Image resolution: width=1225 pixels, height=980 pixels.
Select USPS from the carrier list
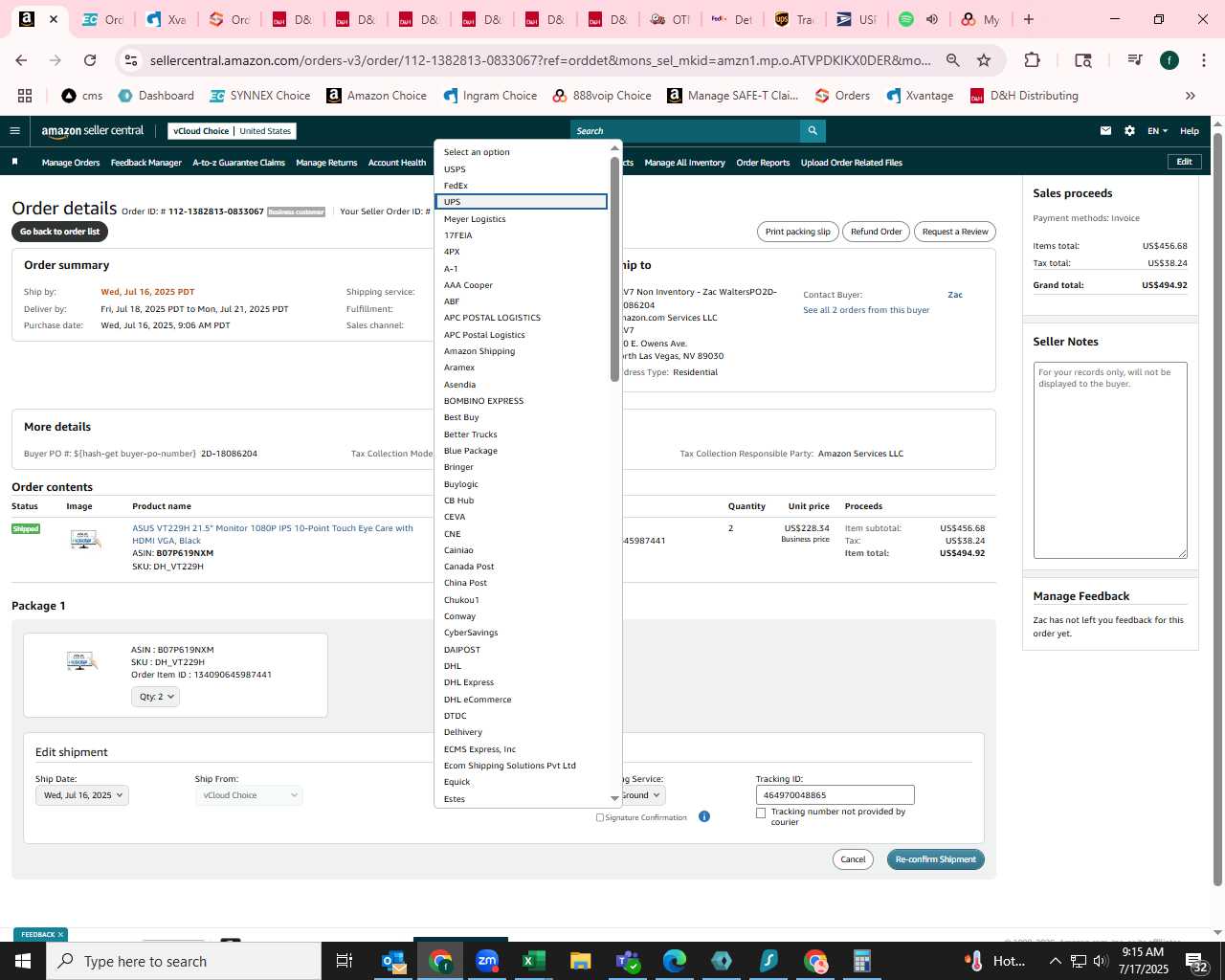coord(522,169)
